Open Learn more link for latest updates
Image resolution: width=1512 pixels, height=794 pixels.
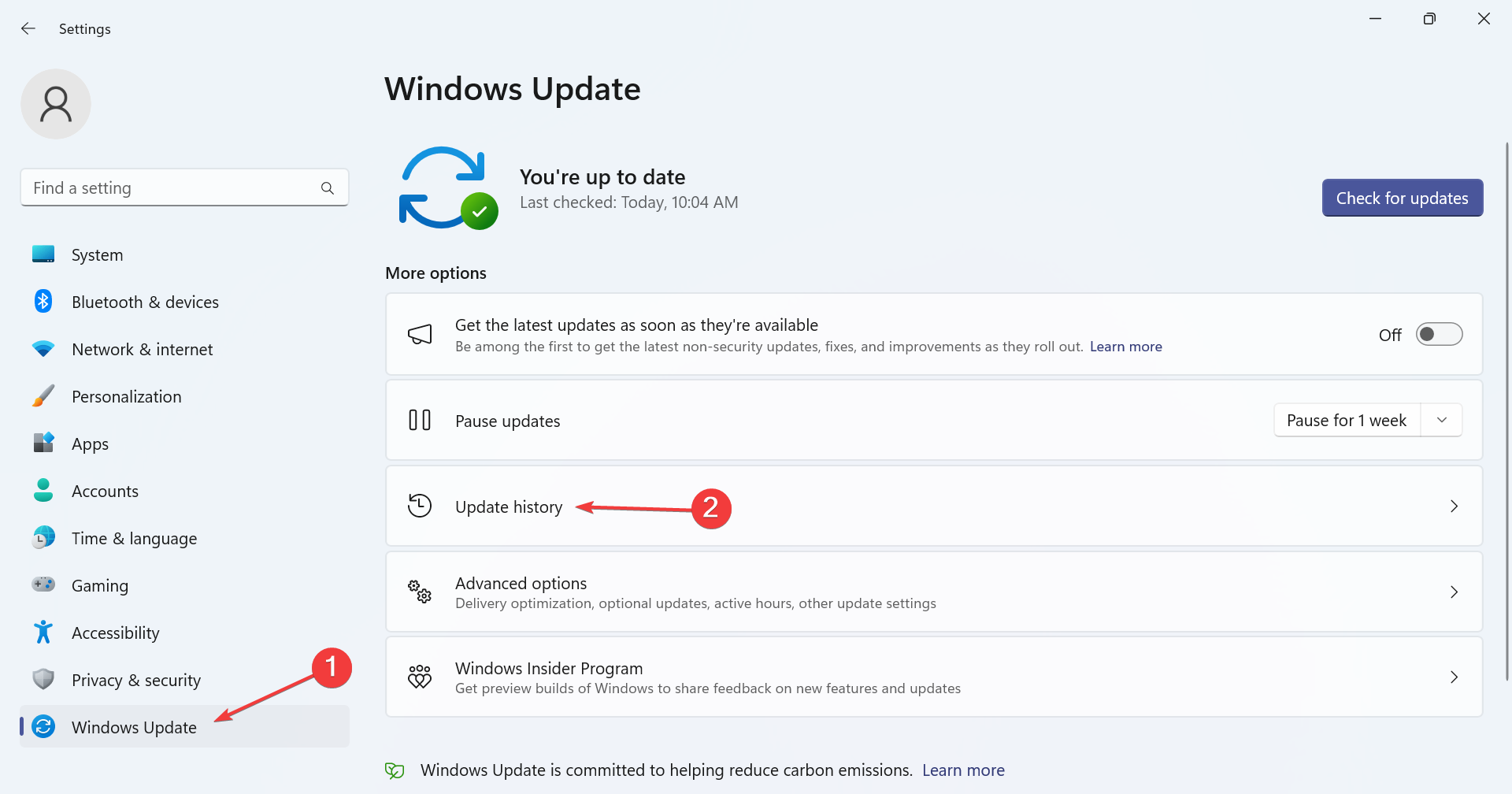coord(1126,347)
